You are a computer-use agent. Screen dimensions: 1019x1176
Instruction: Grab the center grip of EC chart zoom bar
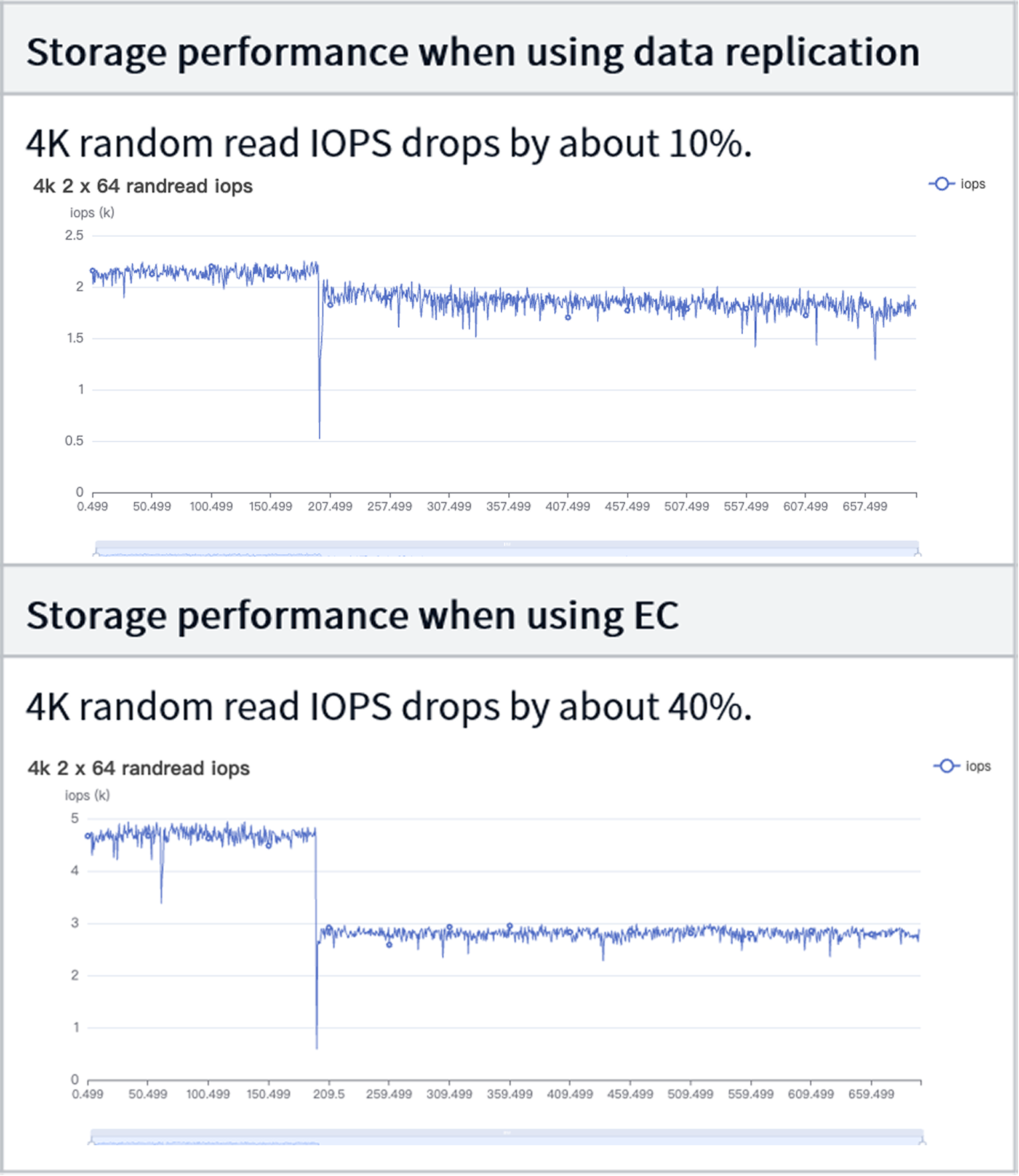pyautogui.click(x=507, y=1133)
